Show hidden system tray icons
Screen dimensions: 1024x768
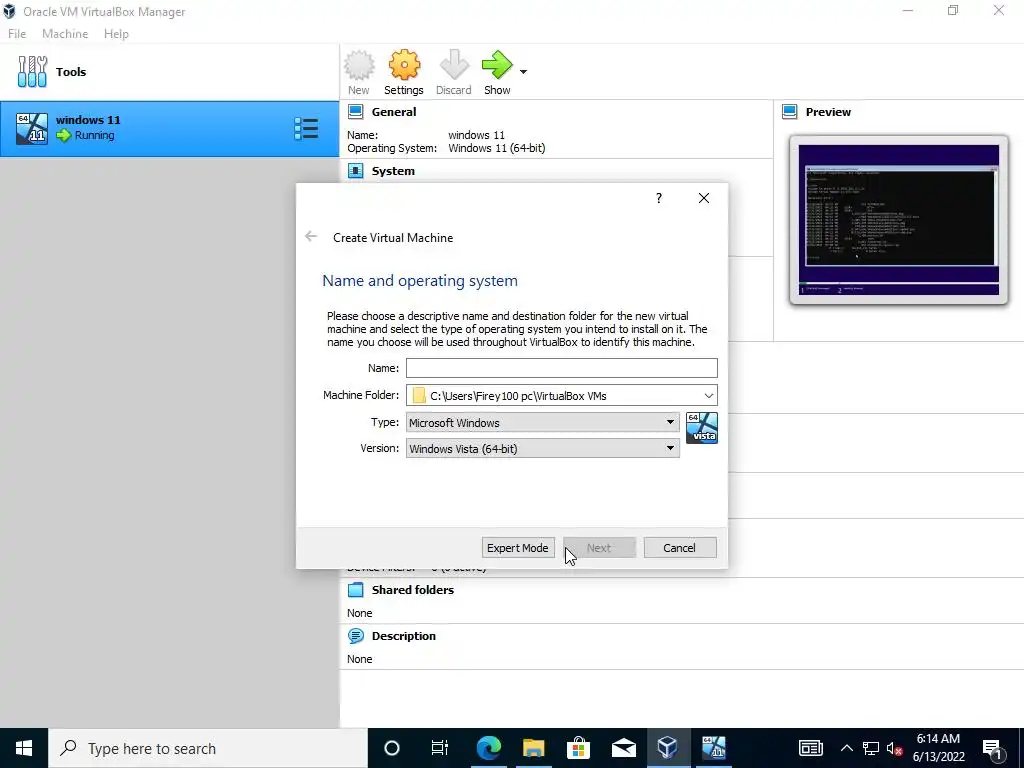tap(846, 748)
